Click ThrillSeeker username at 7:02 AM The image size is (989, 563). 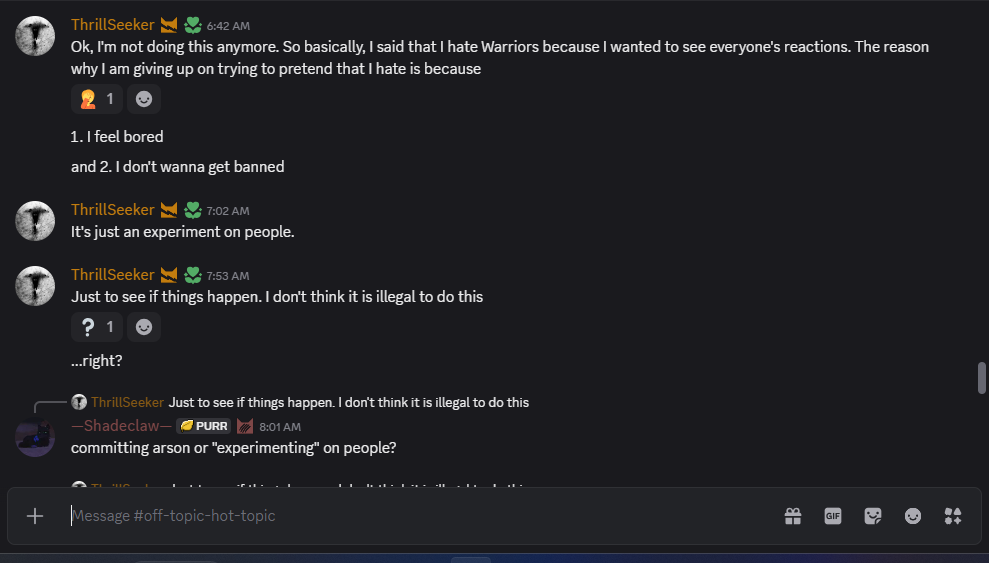[112, 210]
